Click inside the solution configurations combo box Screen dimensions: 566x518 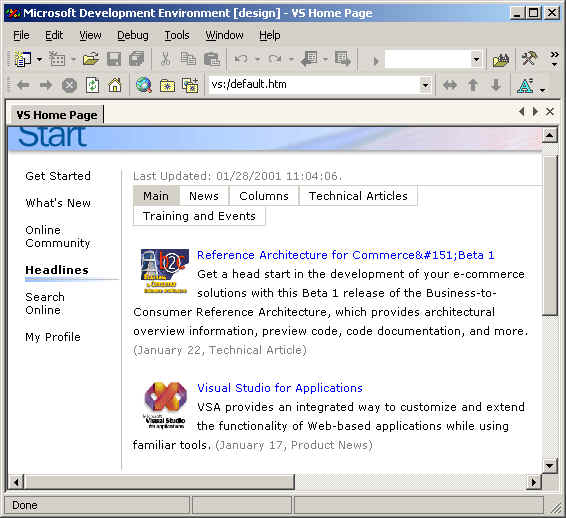pyautogui.click(x=427, y=59)
